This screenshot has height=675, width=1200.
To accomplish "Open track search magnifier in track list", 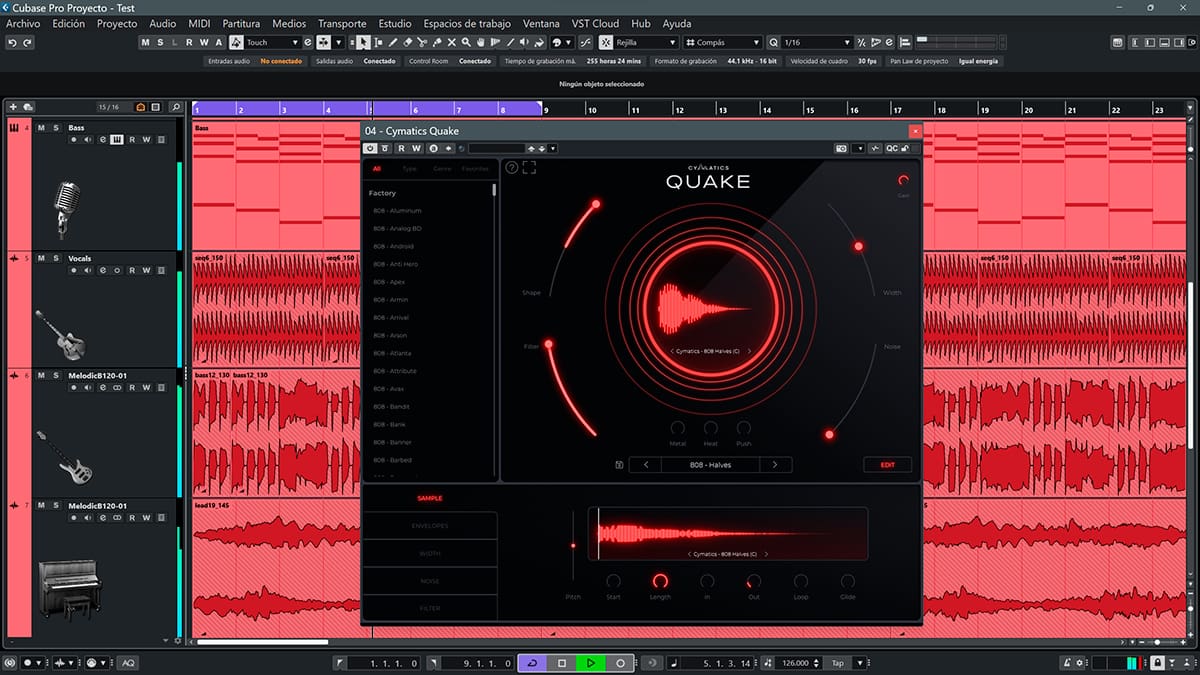I will [x=176, y=107].
